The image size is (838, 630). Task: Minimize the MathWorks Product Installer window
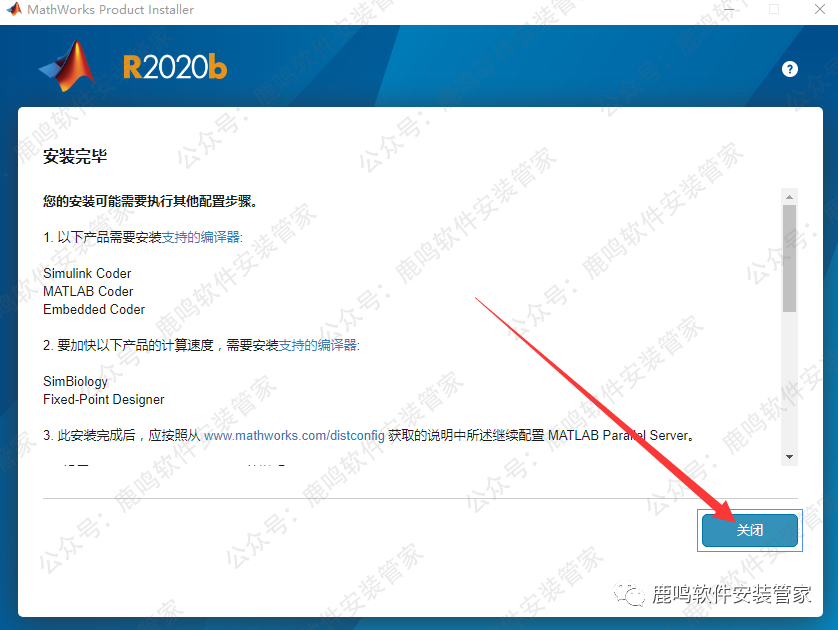[x=727, y=10]
